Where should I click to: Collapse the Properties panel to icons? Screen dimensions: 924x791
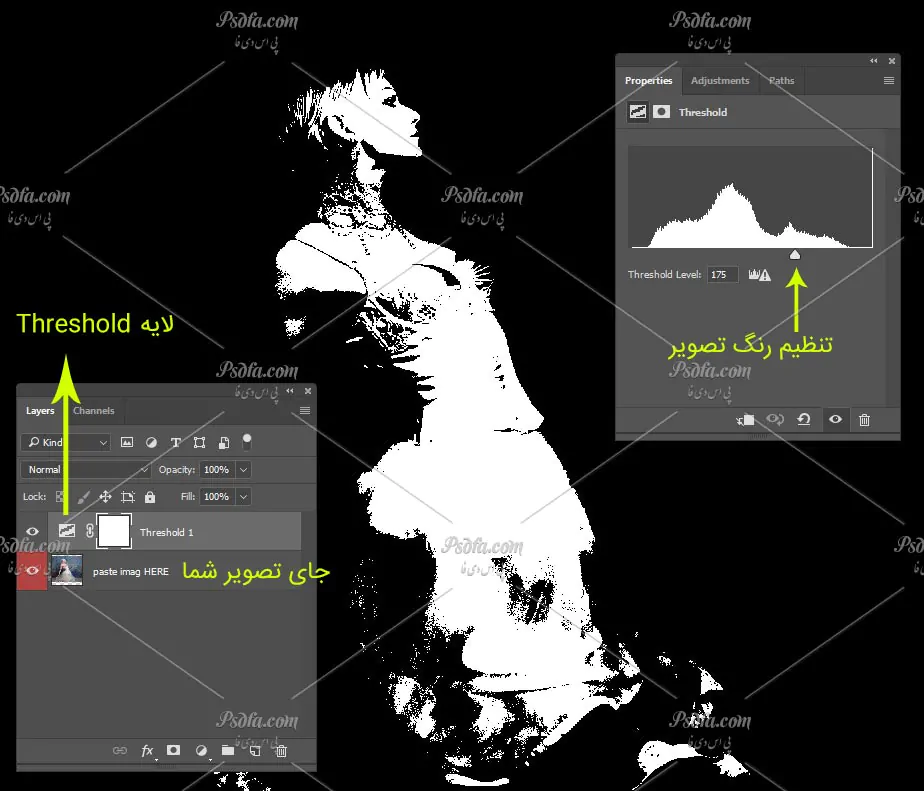point(874,61)
